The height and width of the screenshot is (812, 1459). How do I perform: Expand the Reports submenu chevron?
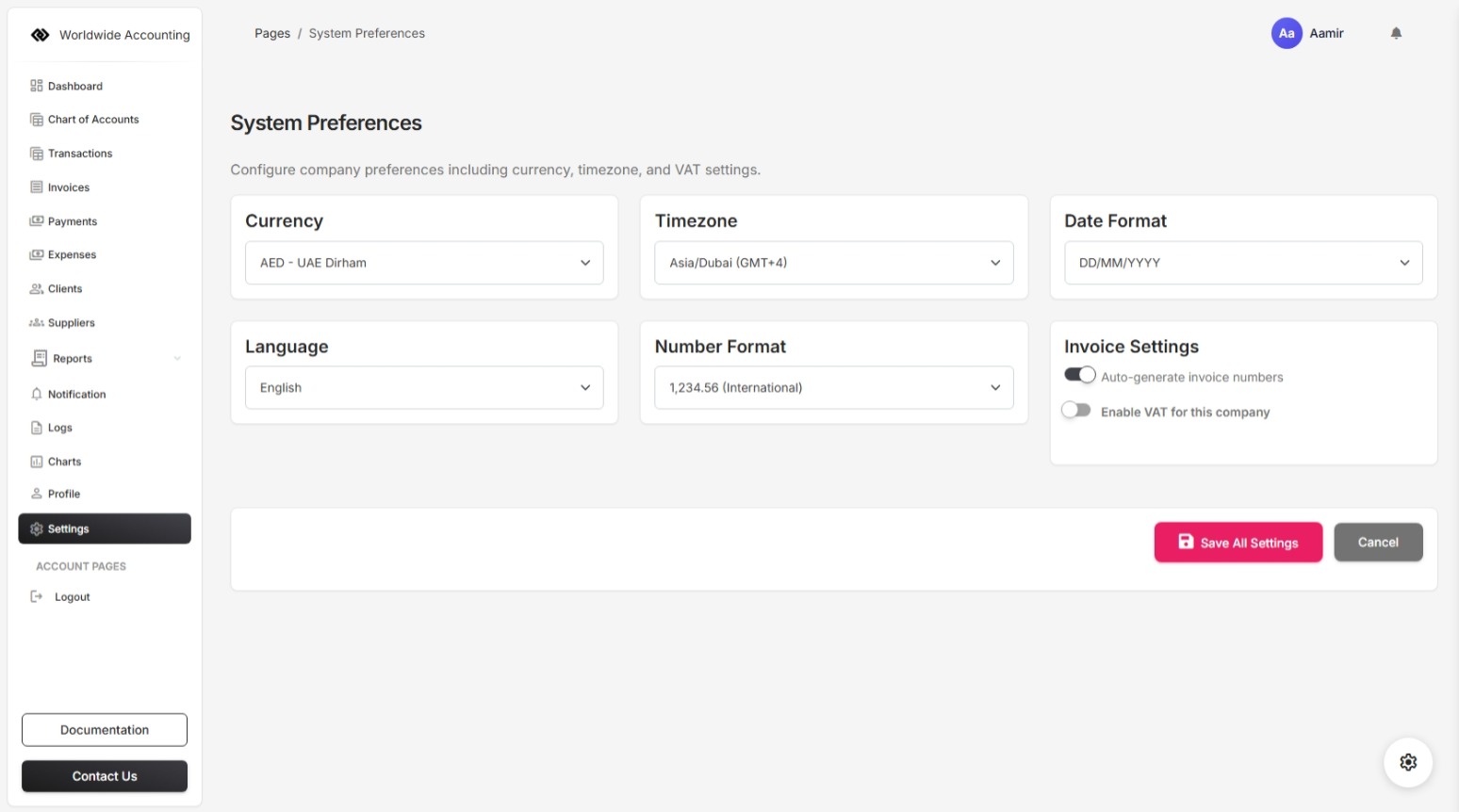177,359
